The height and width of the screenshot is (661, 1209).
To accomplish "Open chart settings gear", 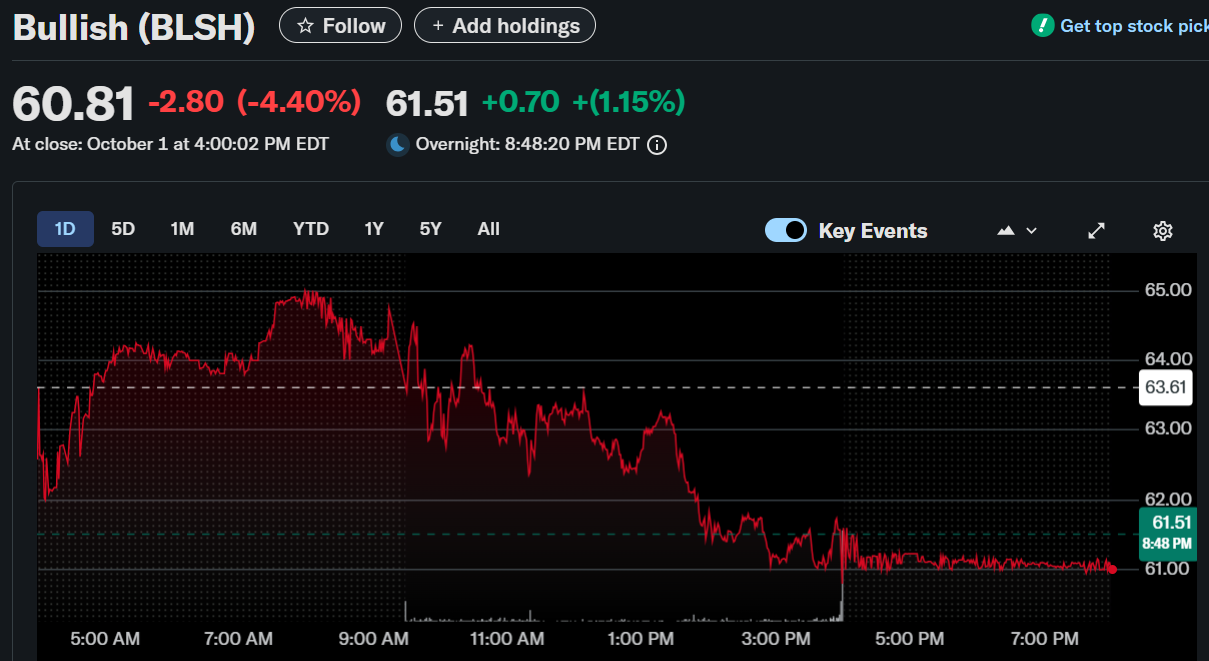I will (x=1162, y=231).
